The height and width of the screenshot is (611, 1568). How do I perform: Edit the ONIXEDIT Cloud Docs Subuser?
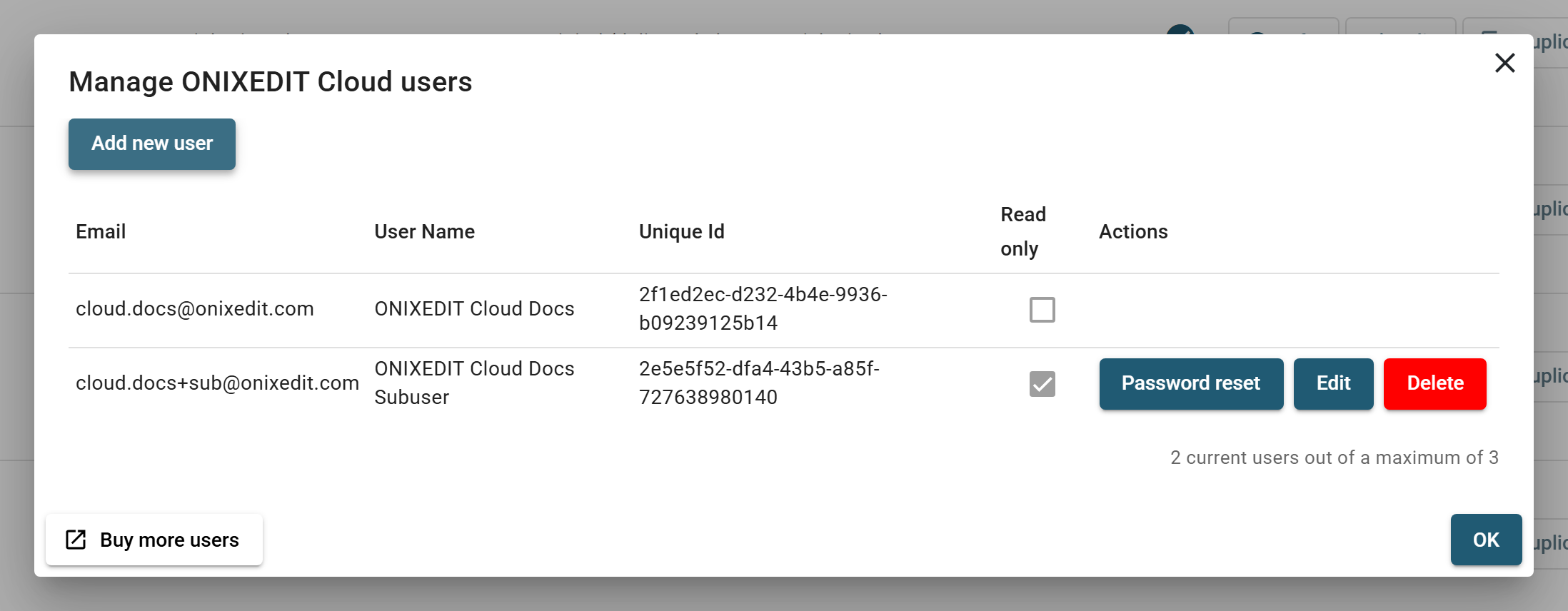[x=1333, y=383]
